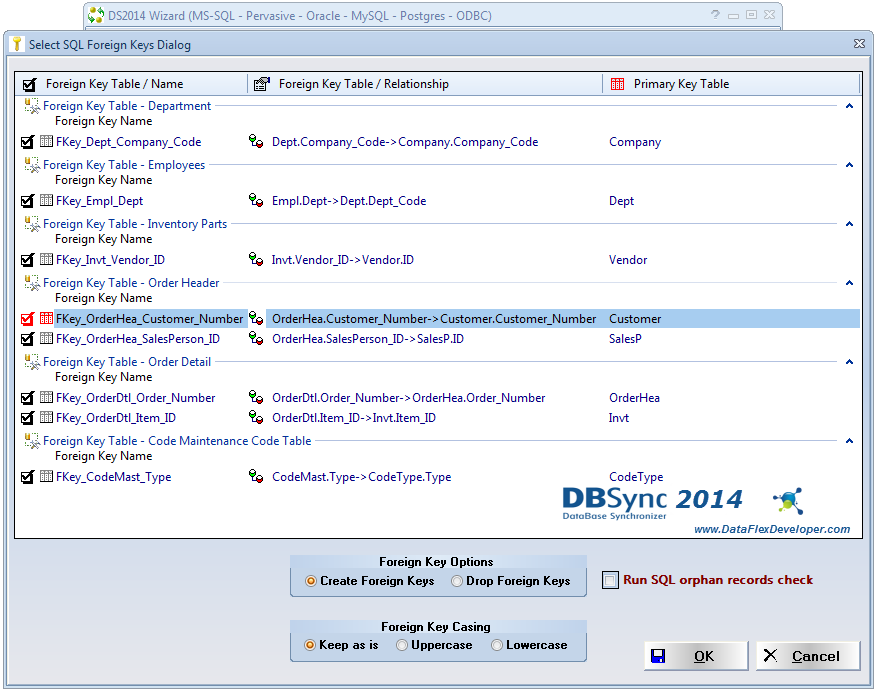This screenshot has height=689, width=874.
Task: Click red table icon for FKey_OrderHea_Customer_Number
Action: 46,319
